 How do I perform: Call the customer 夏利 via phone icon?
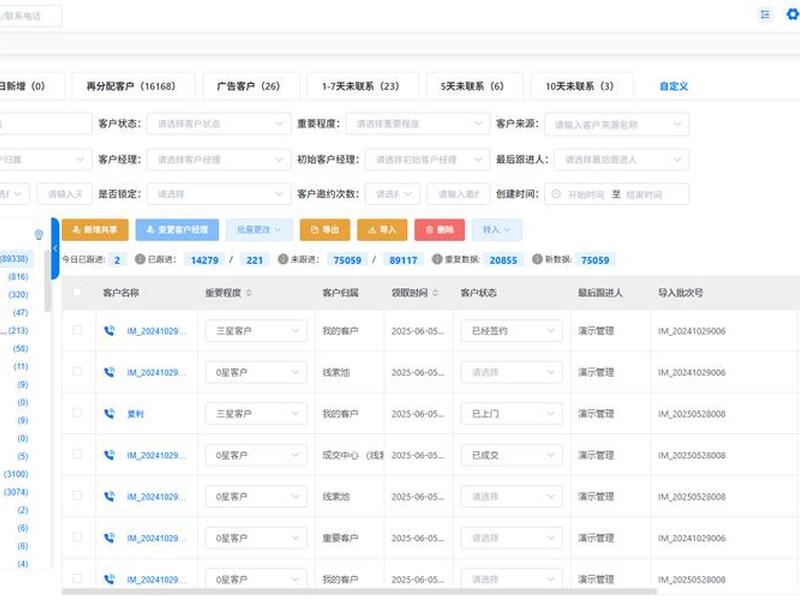[109, 413]
